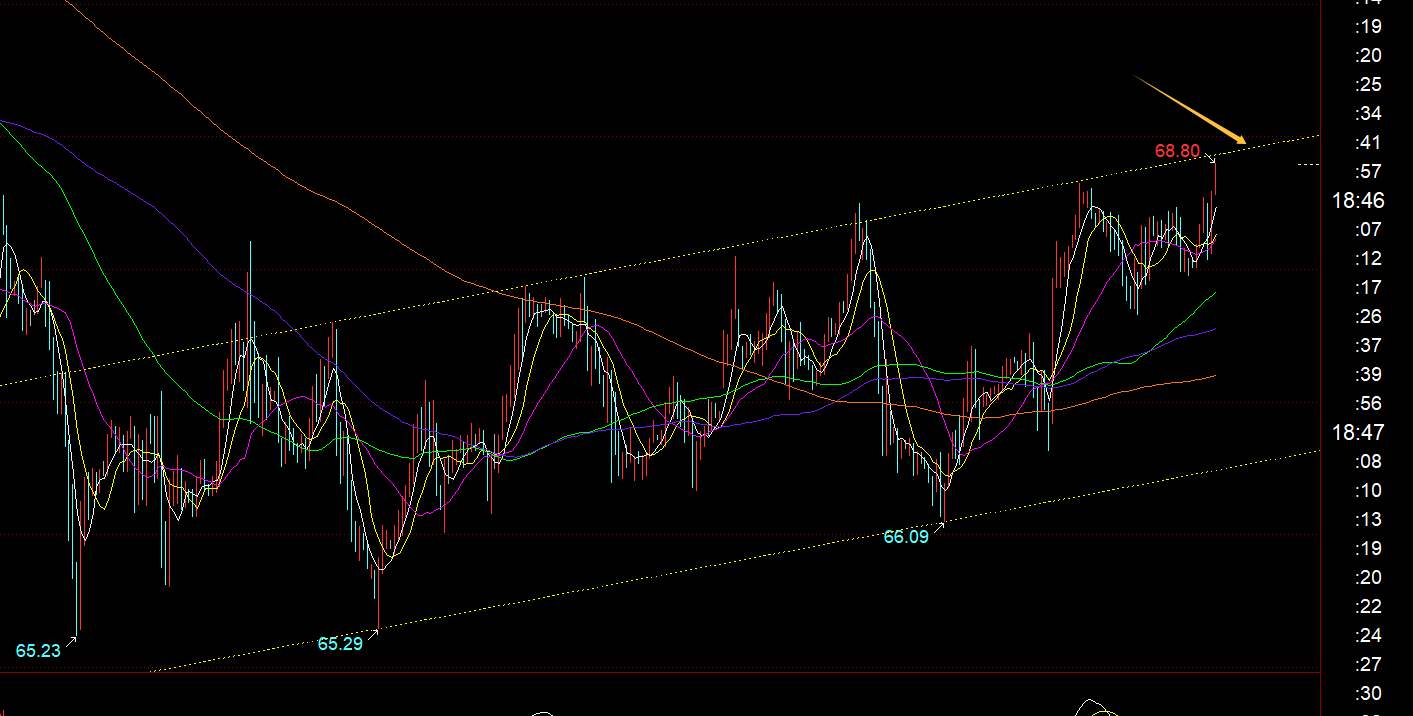The width and height of the screenshot is (1413, 716).
Task: Choose the :26 tick time row
Action: (1367, 317)
